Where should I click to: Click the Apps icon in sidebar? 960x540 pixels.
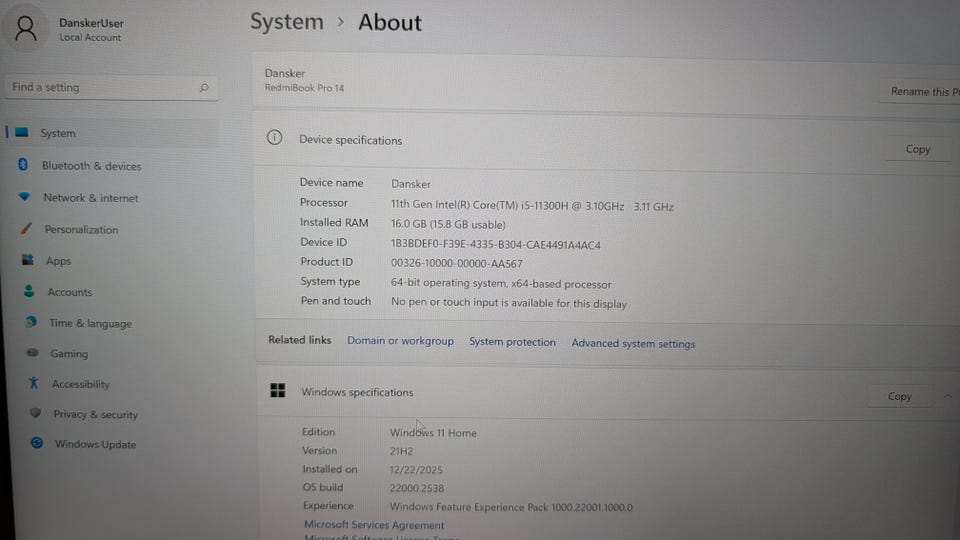tap(28, 260)
